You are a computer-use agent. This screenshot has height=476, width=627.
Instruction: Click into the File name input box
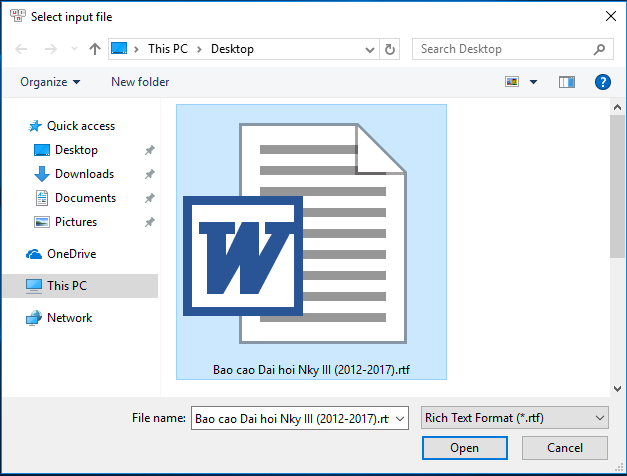point(292,418)
